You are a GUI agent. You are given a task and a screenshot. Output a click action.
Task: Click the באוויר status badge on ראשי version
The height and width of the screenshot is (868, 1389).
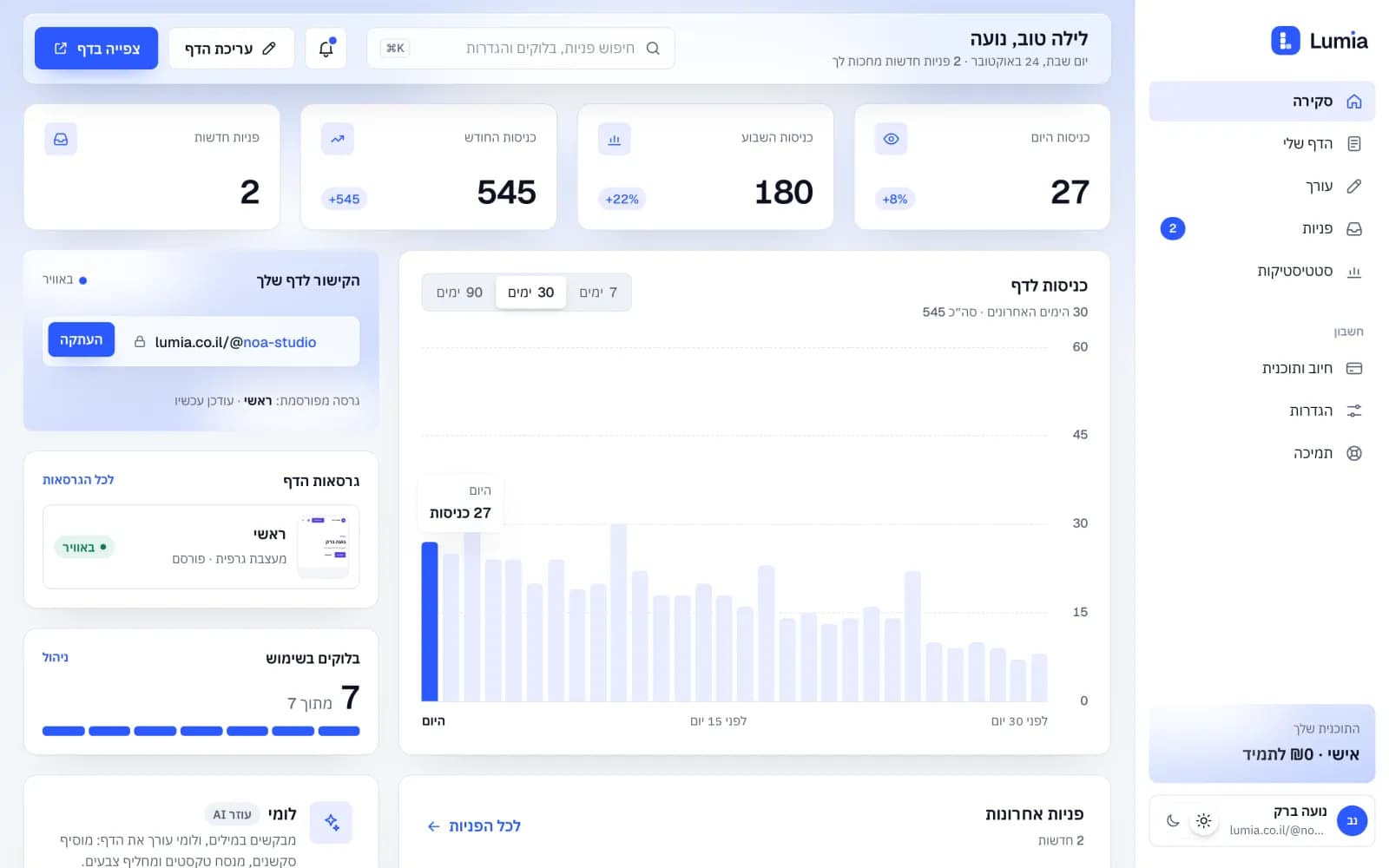(x=84, y=547)
